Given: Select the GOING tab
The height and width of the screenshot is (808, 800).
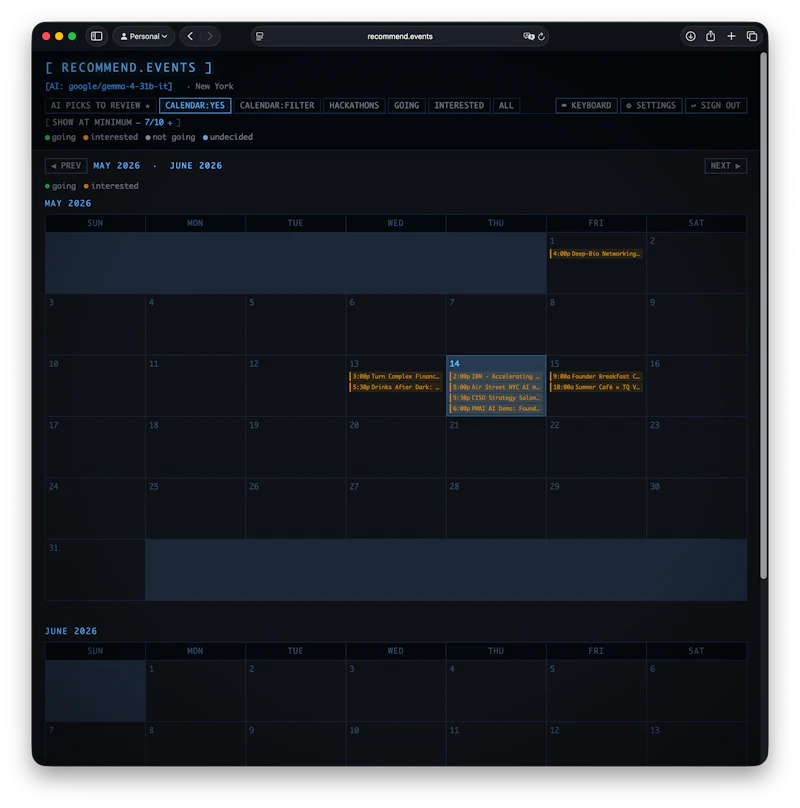Looking at the screenshot, I should coord(406,106).
